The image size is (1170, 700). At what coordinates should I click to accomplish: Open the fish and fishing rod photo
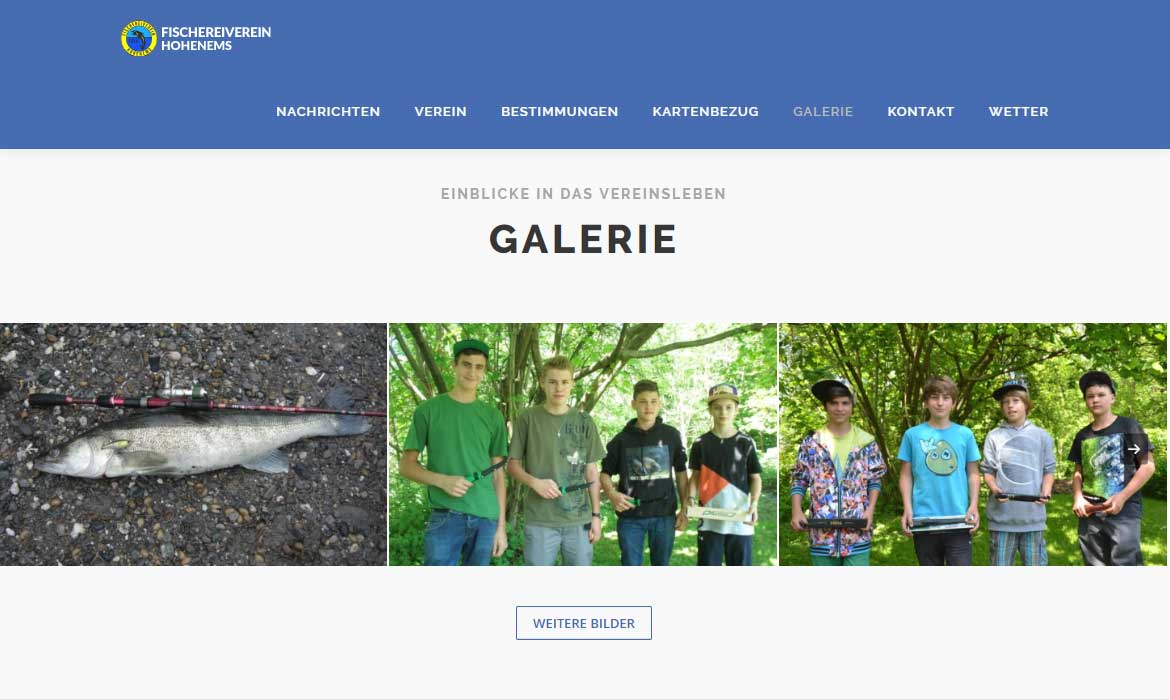pos(193,444)
